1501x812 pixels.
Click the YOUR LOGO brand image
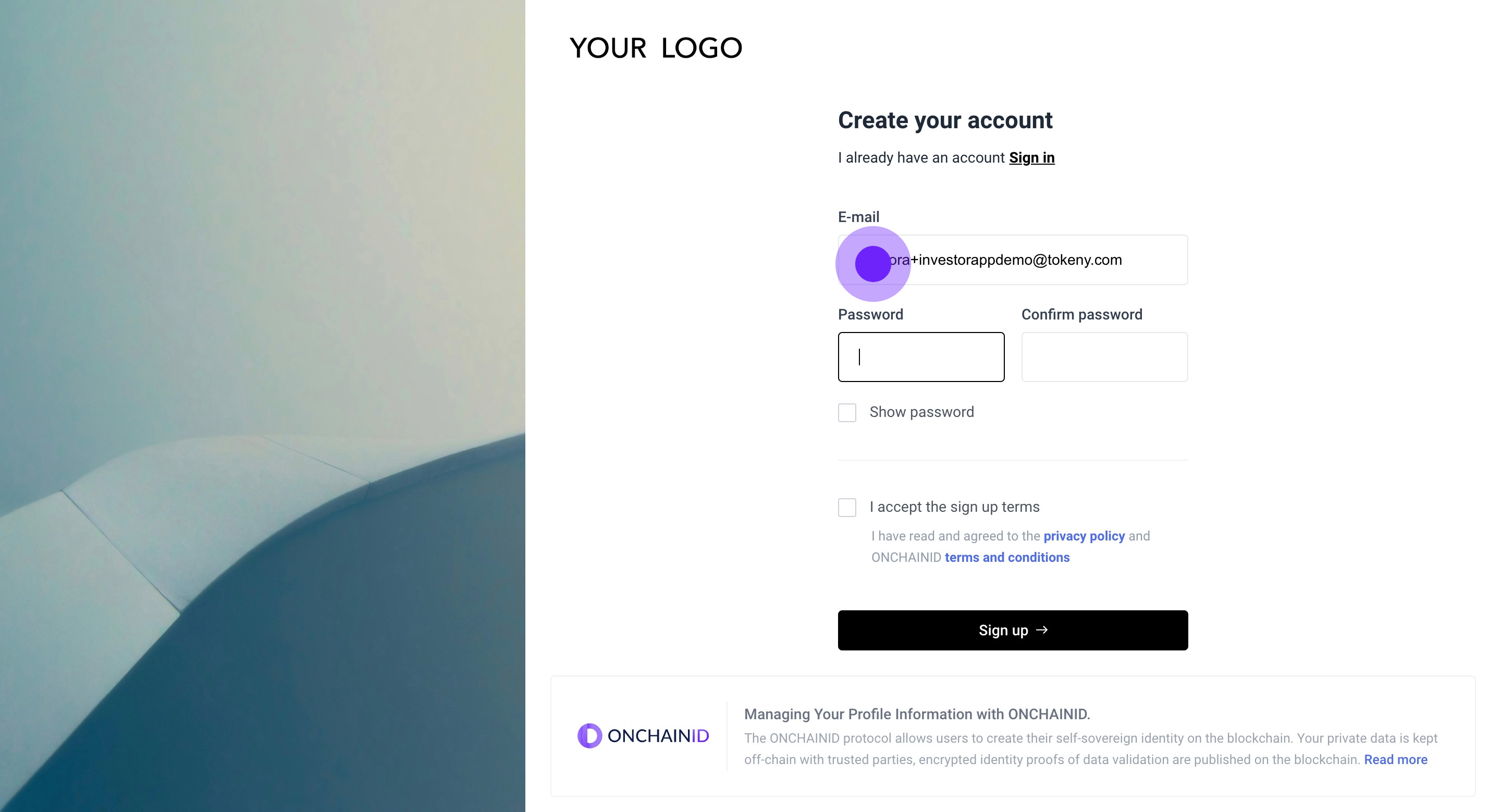tap(656, 48)
